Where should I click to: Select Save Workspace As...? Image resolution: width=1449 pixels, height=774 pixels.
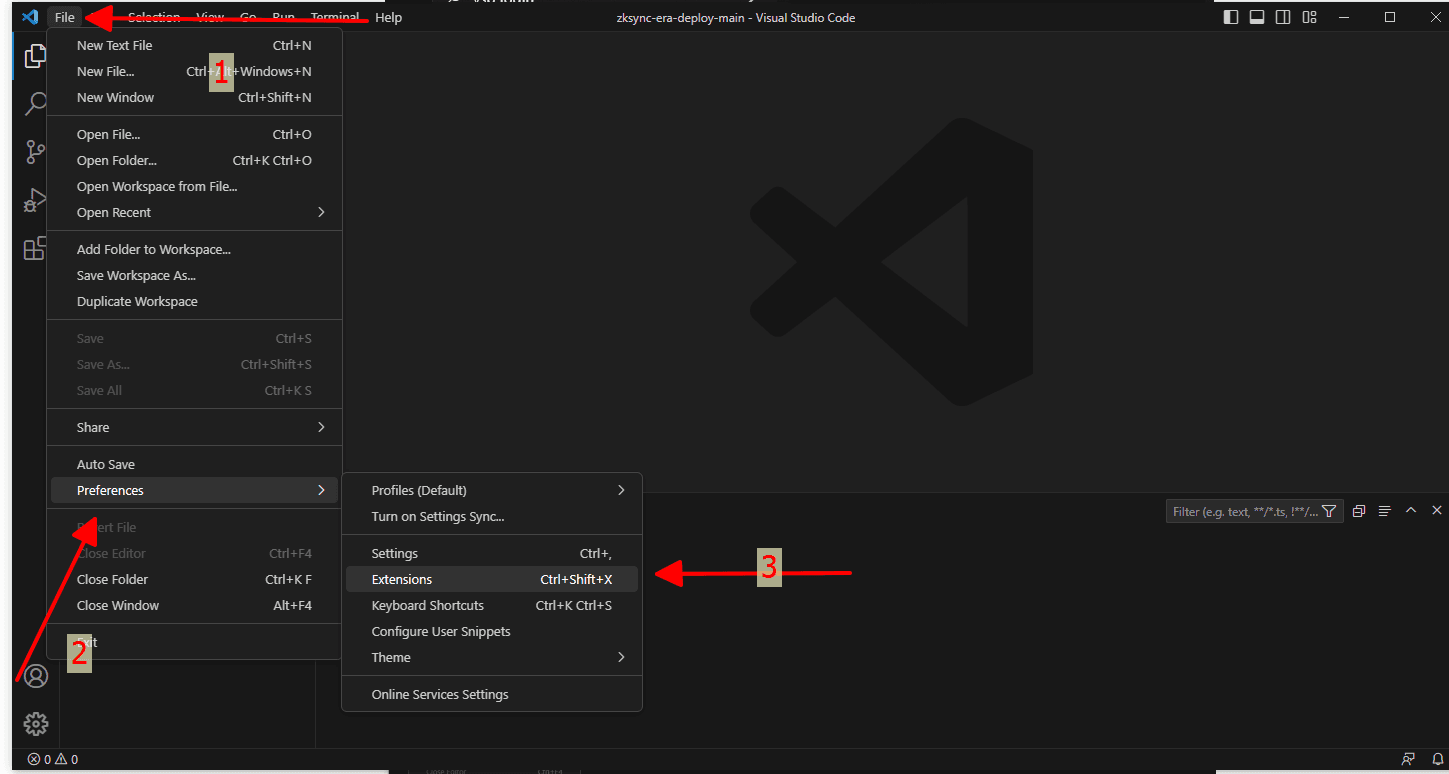point(194,275)
